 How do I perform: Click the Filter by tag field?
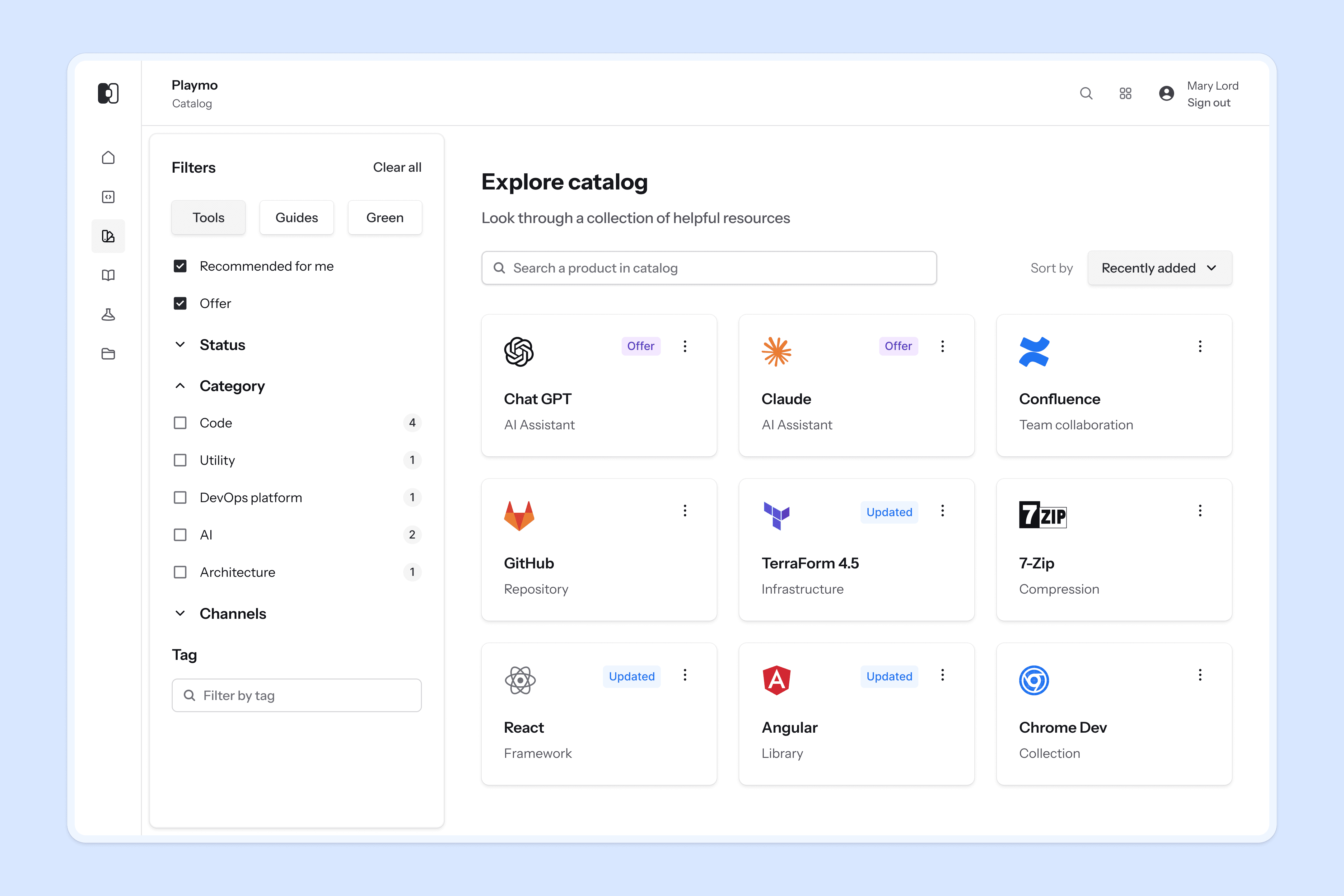coord(296,695)
